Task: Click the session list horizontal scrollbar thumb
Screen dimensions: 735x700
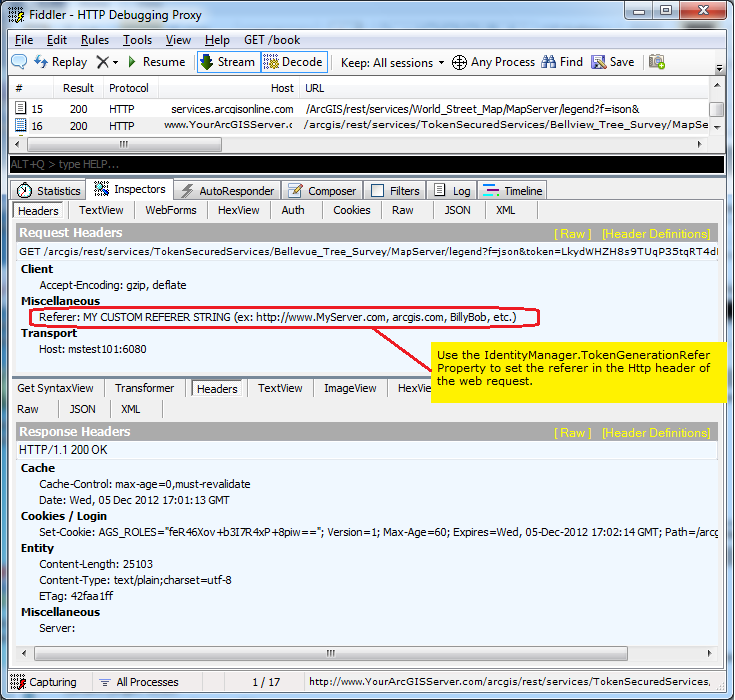Action: [x=124, y=144]
